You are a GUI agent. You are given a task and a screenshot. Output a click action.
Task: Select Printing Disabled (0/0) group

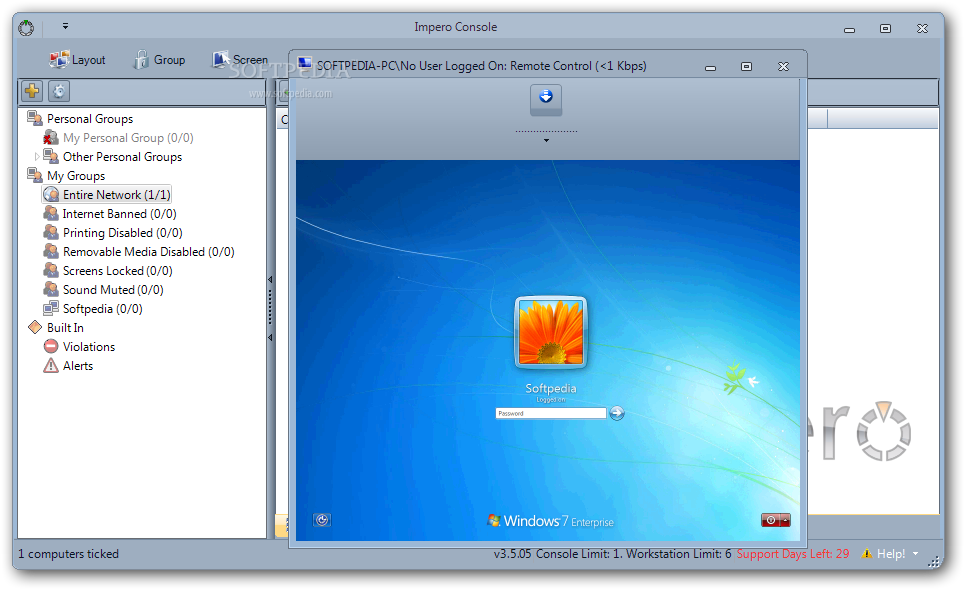pos(122,233)
